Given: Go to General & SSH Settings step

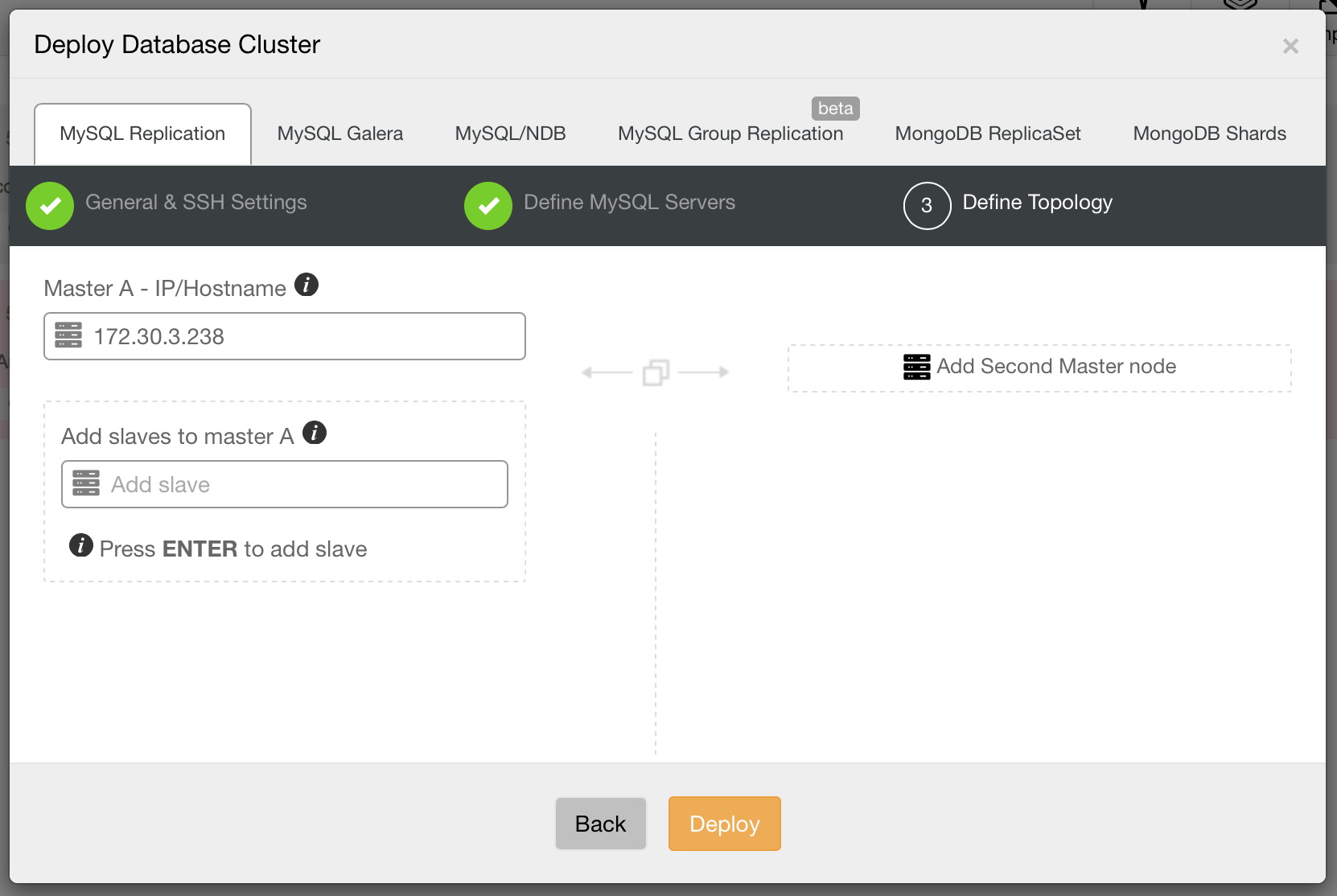Looking at the screenshot, I should tap(196, 202).
